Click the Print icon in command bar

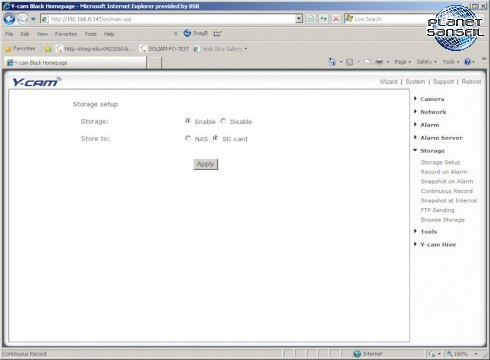[379, 62]
